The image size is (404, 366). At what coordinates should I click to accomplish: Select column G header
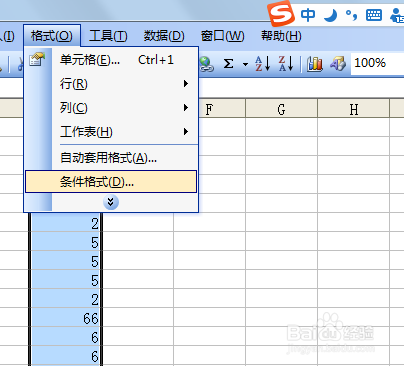281,109
